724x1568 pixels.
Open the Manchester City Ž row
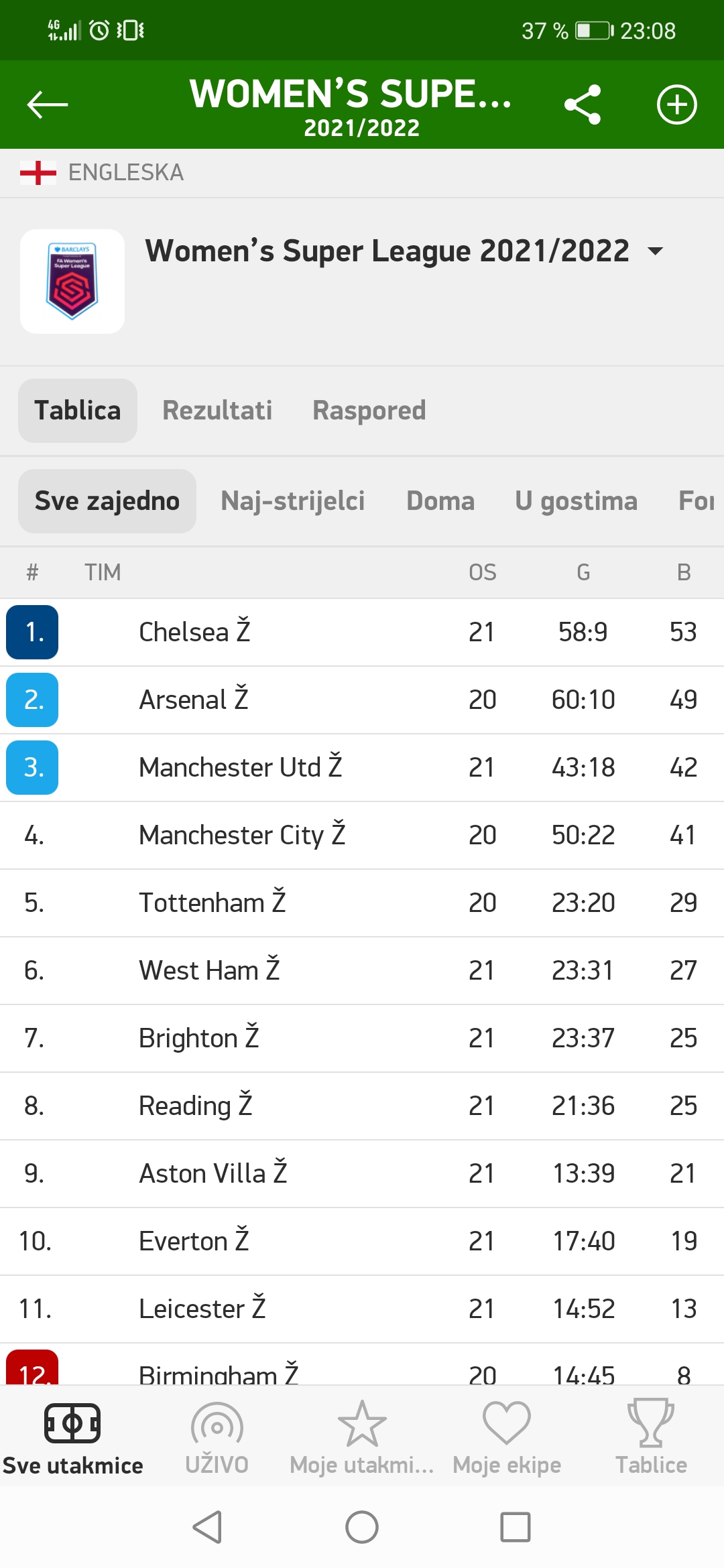362,835
